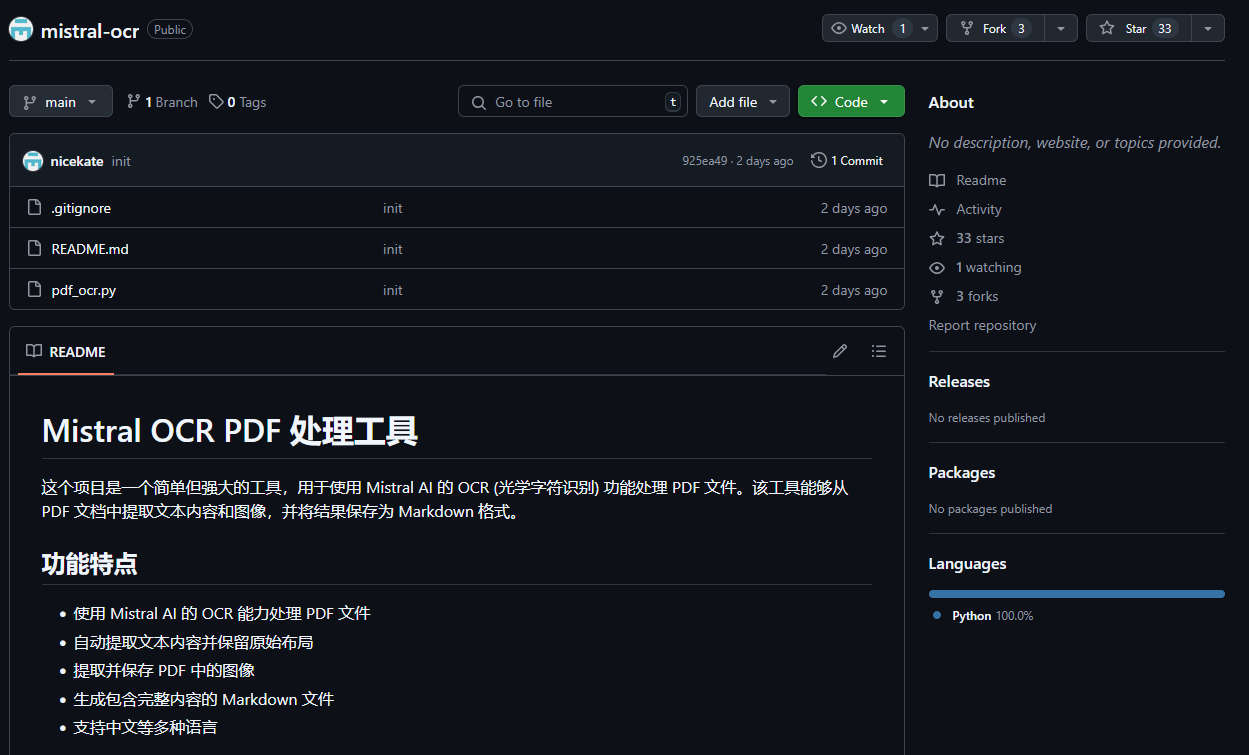
Task: Expand the Add file dropdown
Action: click(743, 101)
